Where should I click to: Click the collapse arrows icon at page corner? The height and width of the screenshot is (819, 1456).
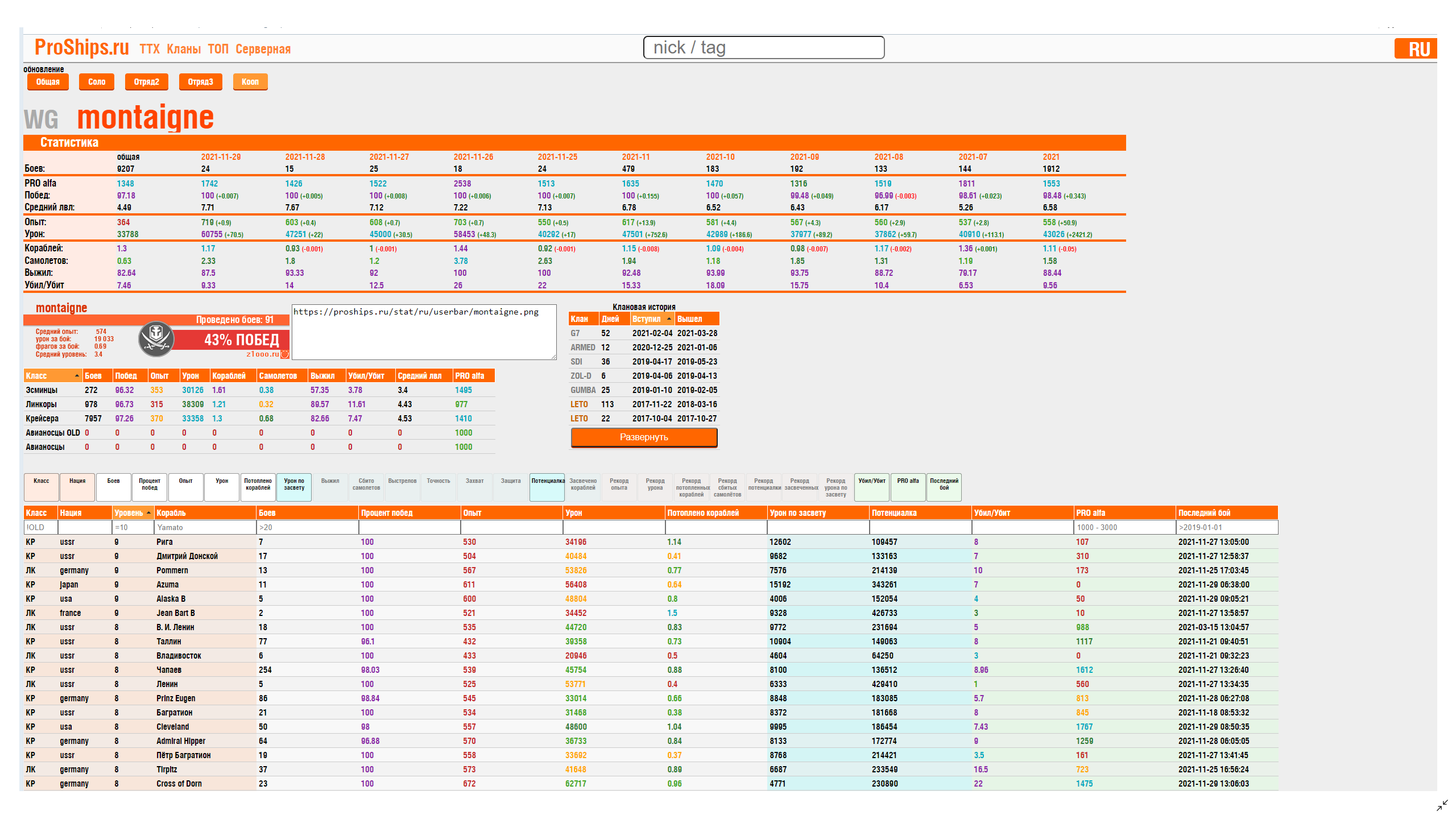(x=1442, y=805)
